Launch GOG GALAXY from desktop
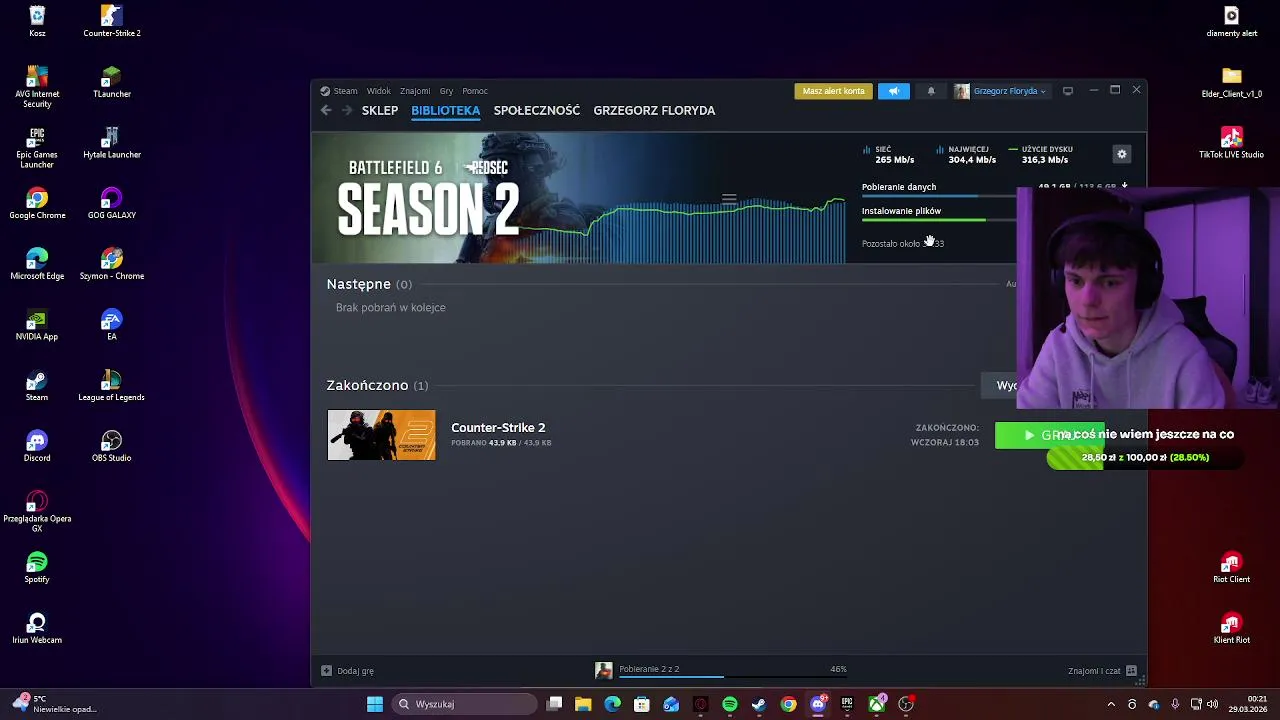This screenshot has height=720, width=1280. (112, 203)
